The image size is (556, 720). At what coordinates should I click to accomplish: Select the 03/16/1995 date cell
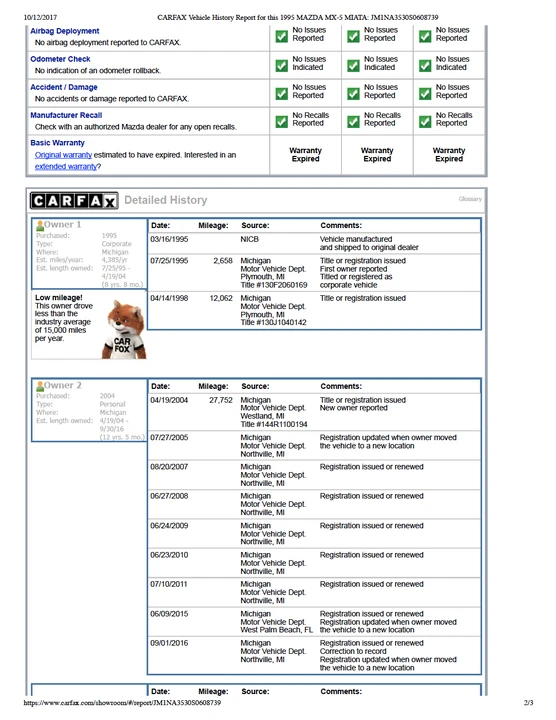169,239
